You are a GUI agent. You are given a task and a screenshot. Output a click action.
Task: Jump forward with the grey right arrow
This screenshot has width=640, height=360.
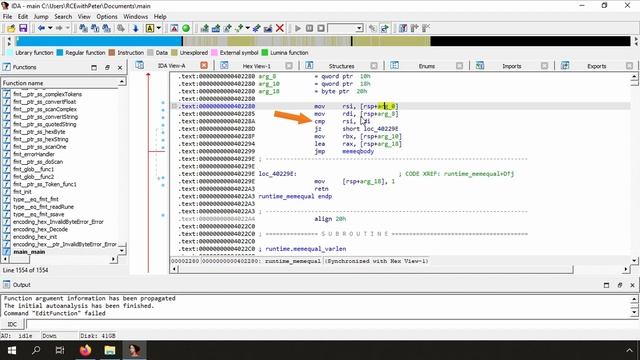59,28
